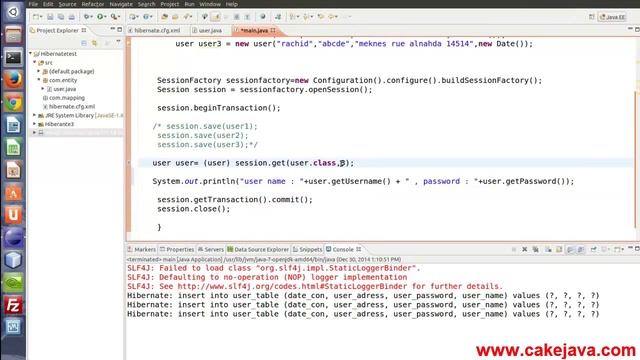Viewport: 640px width, 360px height.
Task: Click the Open Type toolbar icon
Action: point(164,17)
